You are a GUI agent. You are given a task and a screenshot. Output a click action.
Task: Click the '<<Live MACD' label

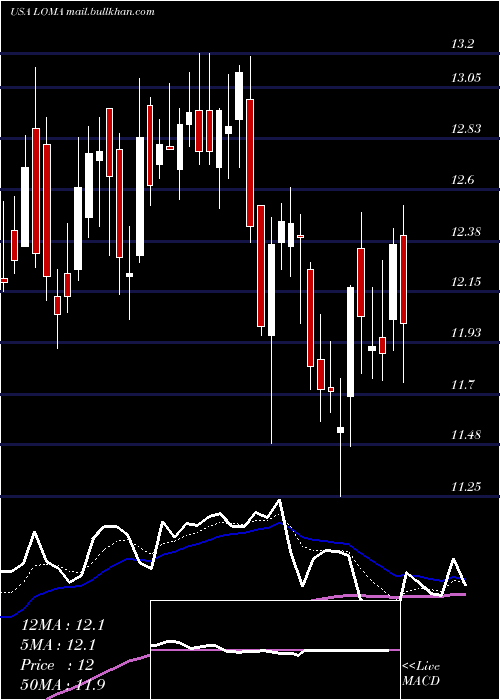click(x=421, y=674)
